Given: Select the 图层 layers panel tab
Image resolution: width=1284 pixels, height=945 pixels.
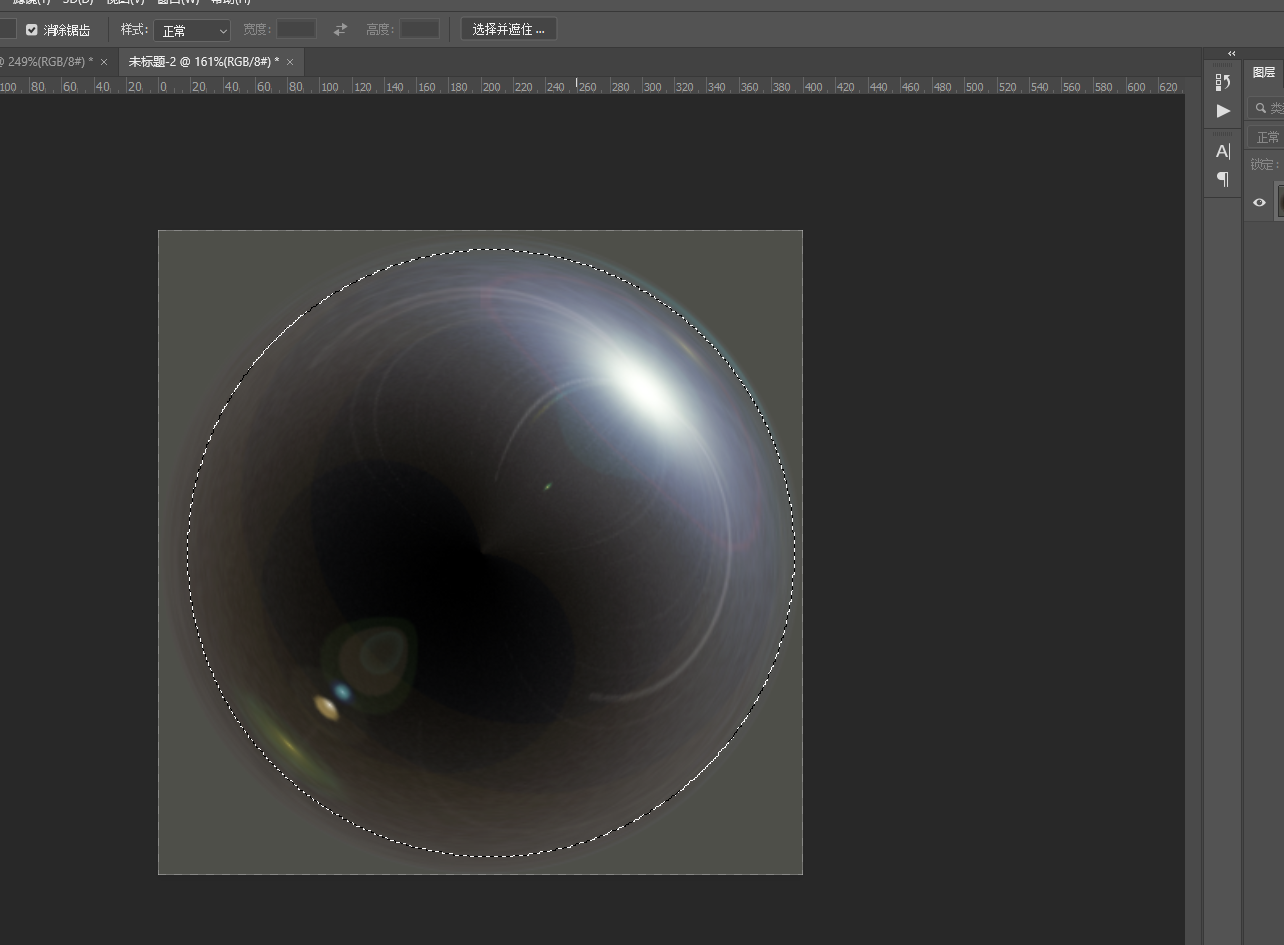Looking at the screenshot, I should (1264, 72).
